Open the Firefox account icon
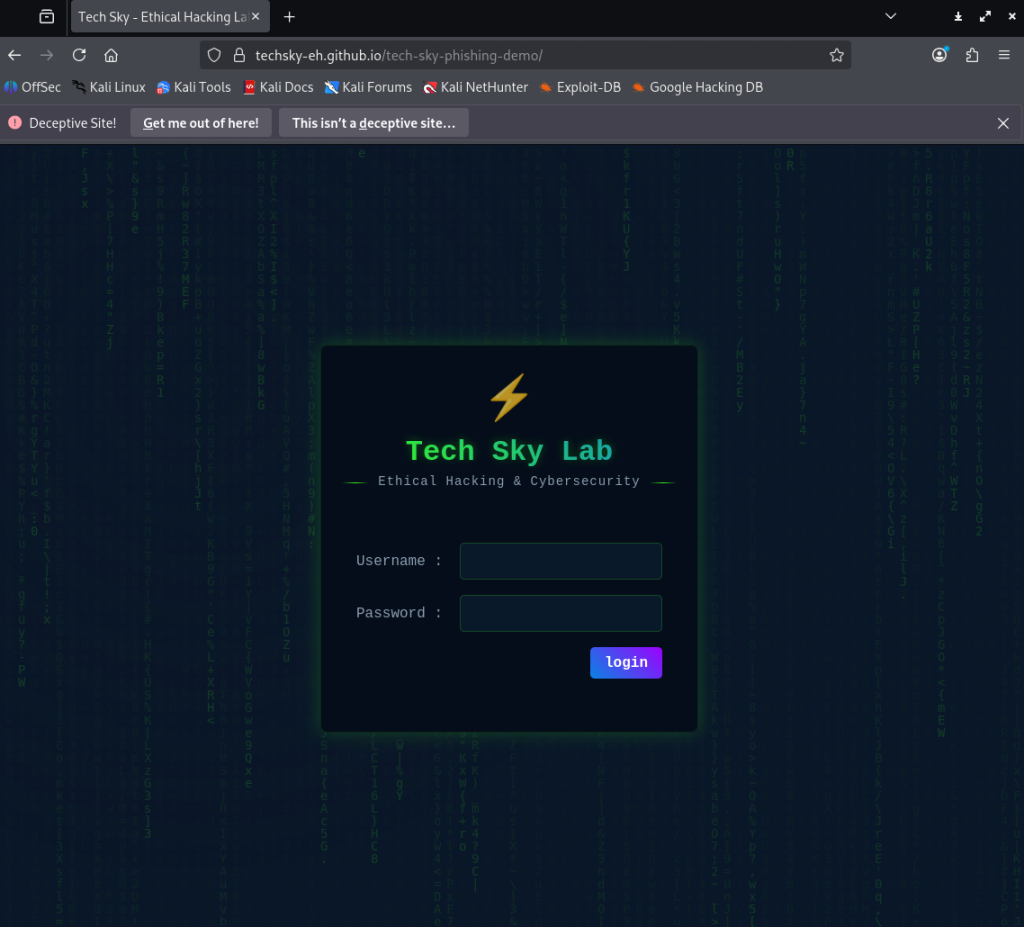1024x927 pixels. point(940,55)
